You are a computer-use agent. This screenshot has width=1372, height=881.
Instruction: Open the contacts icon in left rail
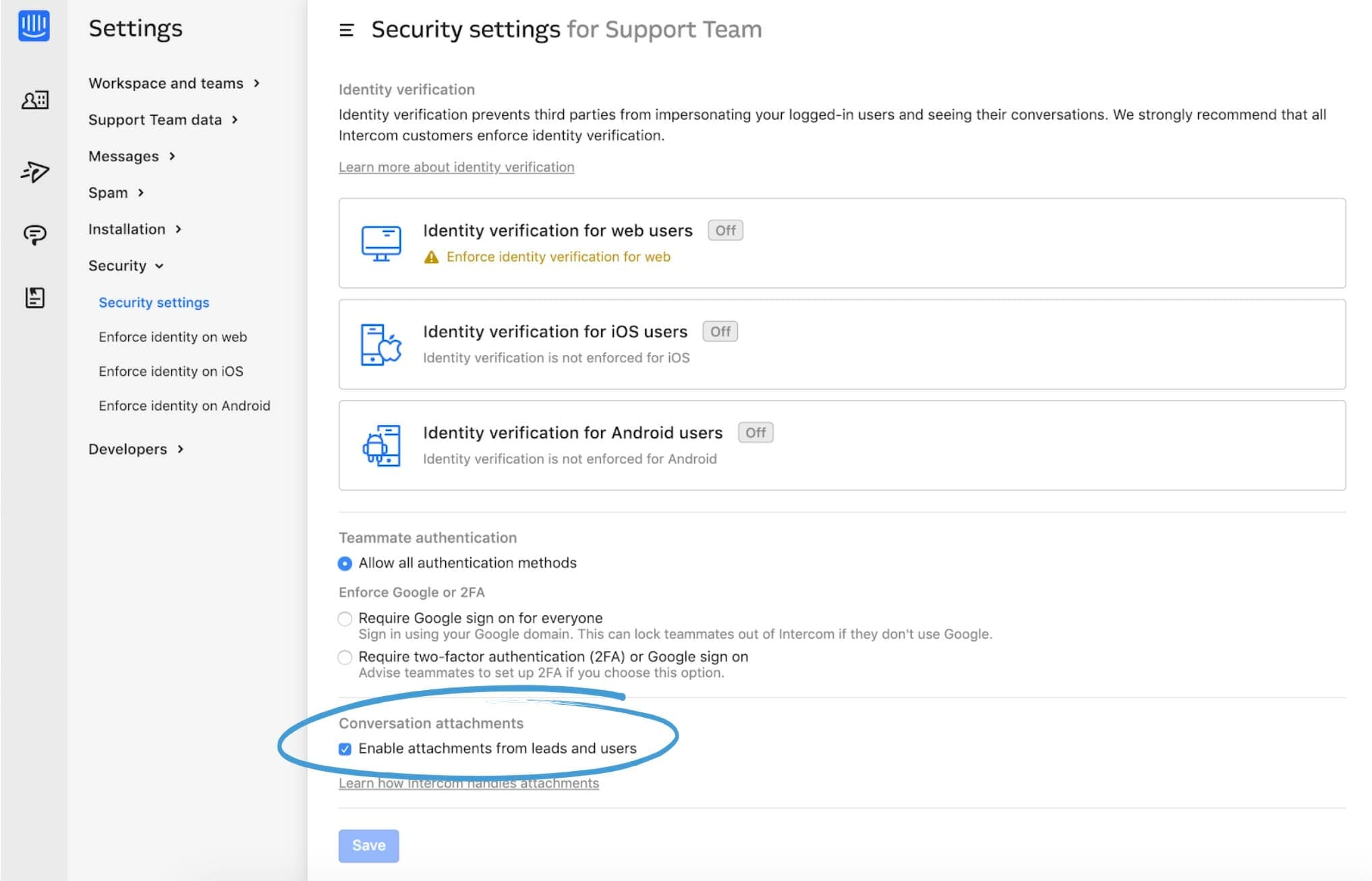tap(34, 101)
